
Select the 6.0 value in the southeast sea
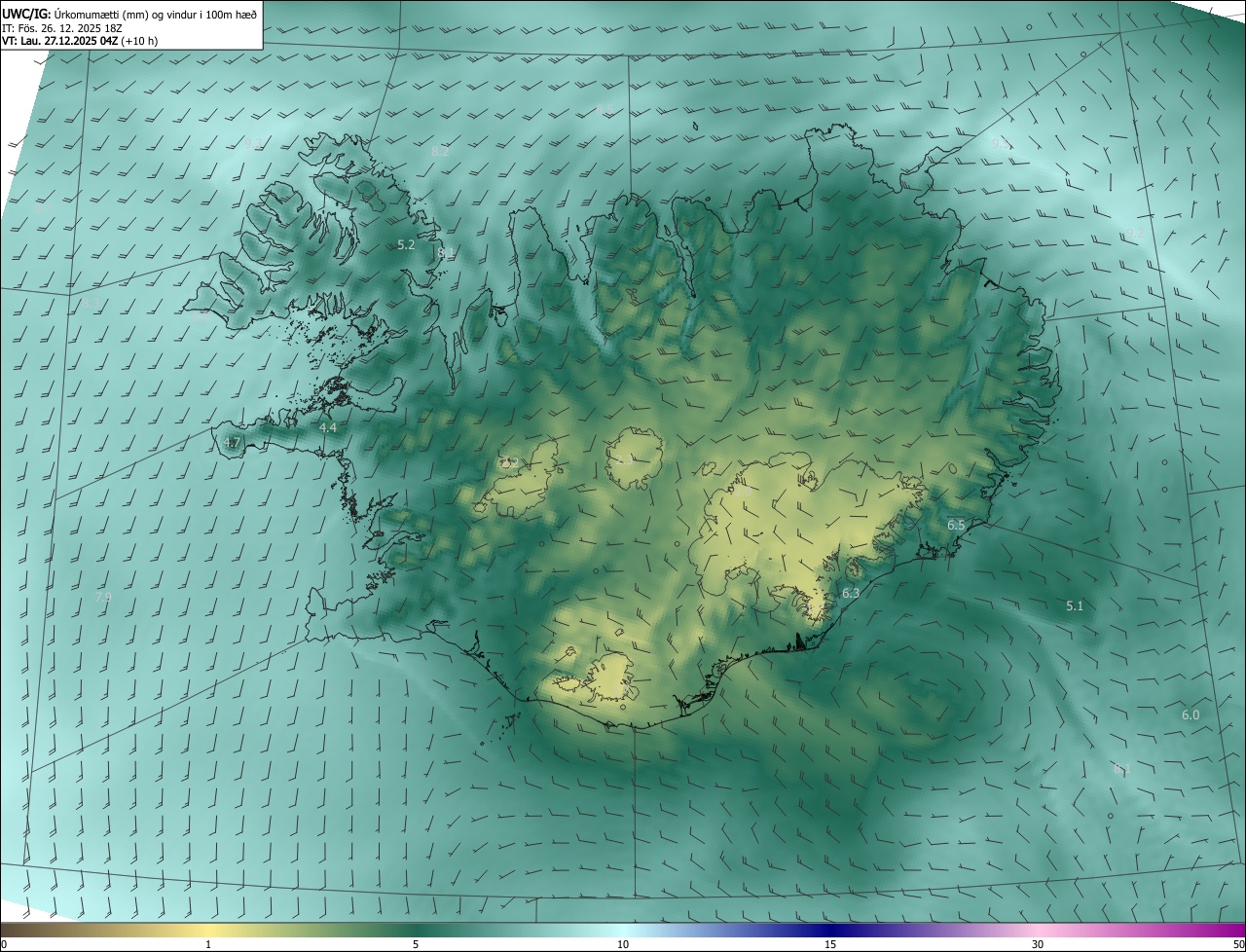pos(1191,714)
